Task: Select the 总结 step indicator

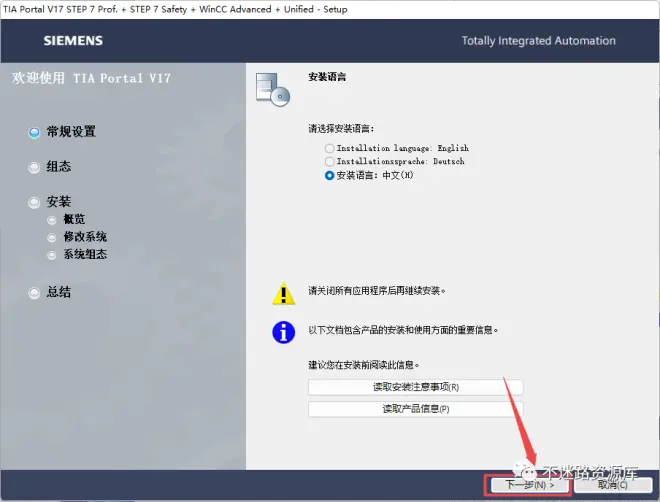Action: point(34,293)
